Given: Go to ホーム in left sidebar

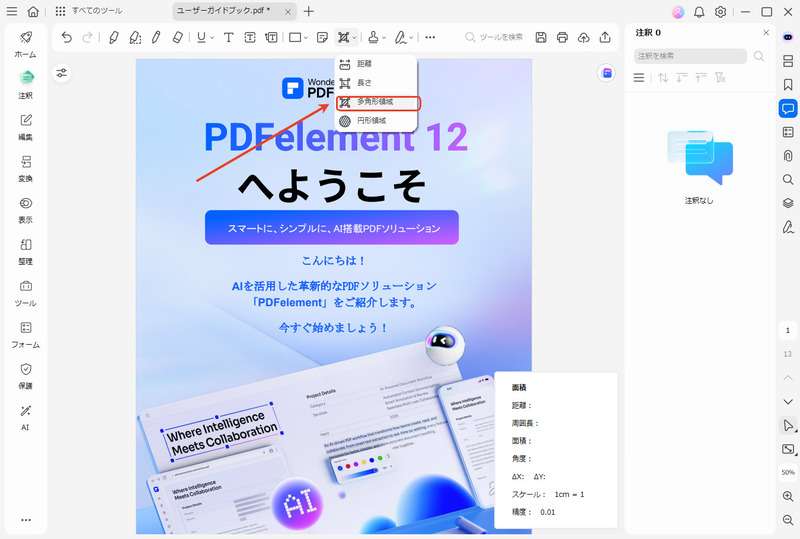Looking at the screenshot, I should coord(26,44).
